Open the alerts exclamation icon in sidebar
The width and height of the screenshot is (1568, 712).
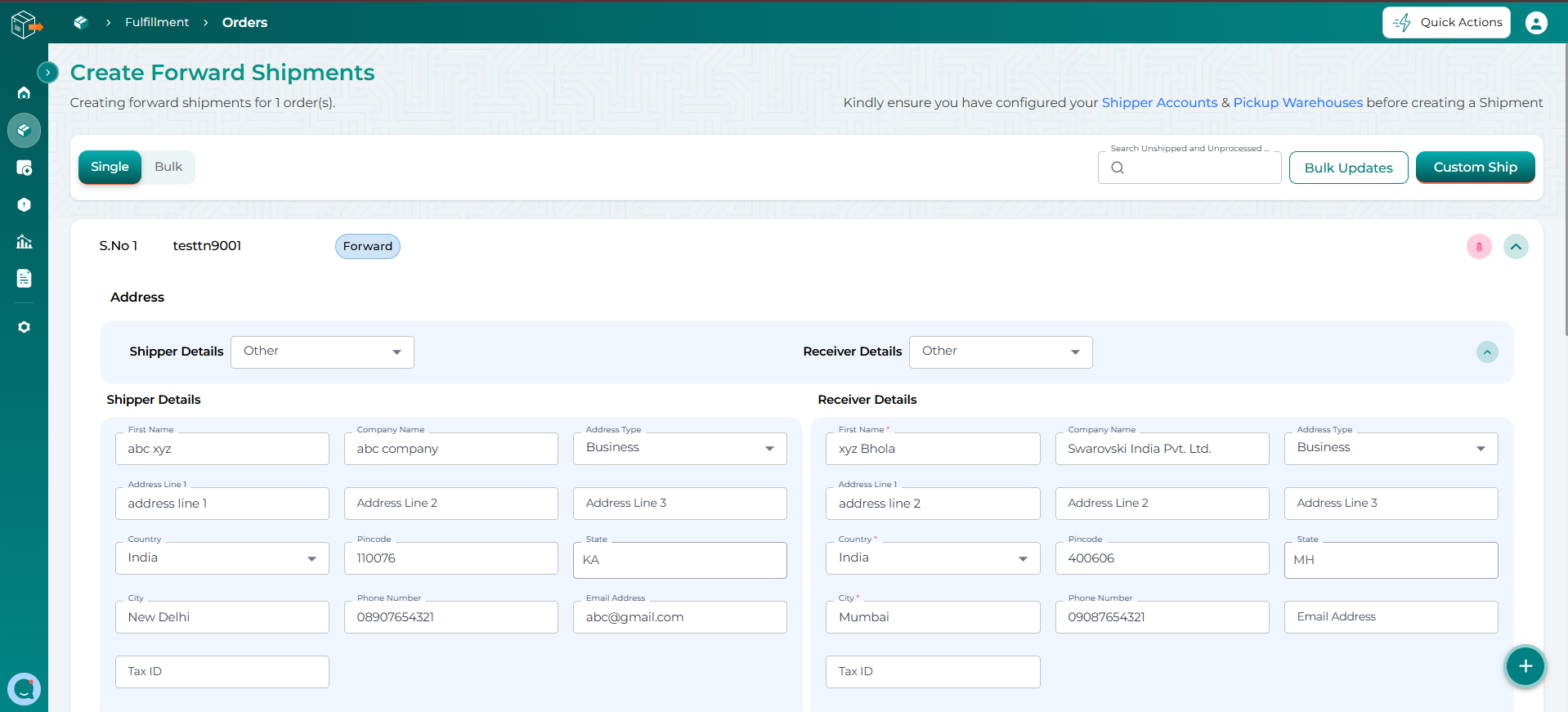pyautogui.click(x=24, y=204)
